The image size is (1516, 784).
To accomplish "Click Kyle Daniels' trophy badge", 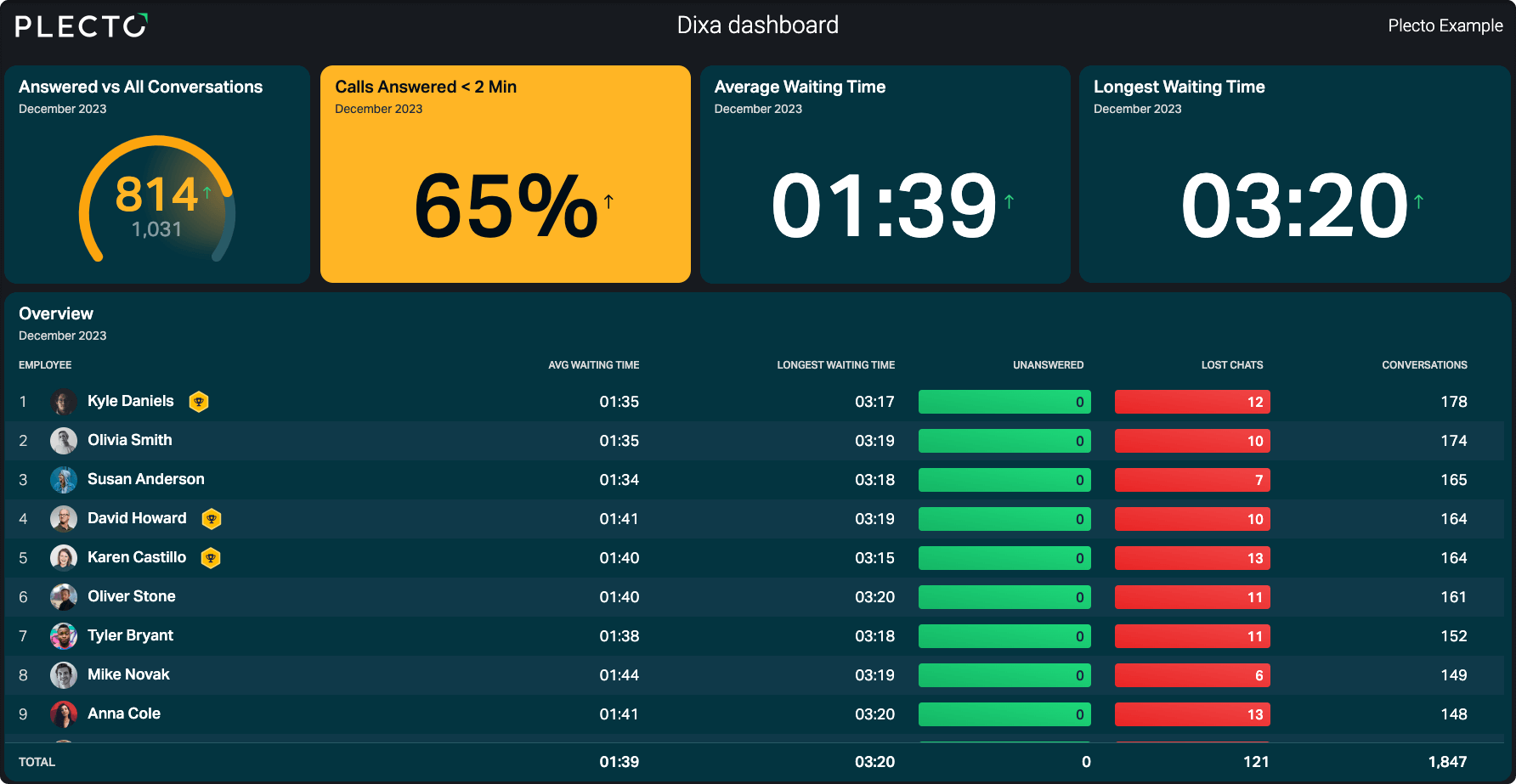I will click(199, 402).
